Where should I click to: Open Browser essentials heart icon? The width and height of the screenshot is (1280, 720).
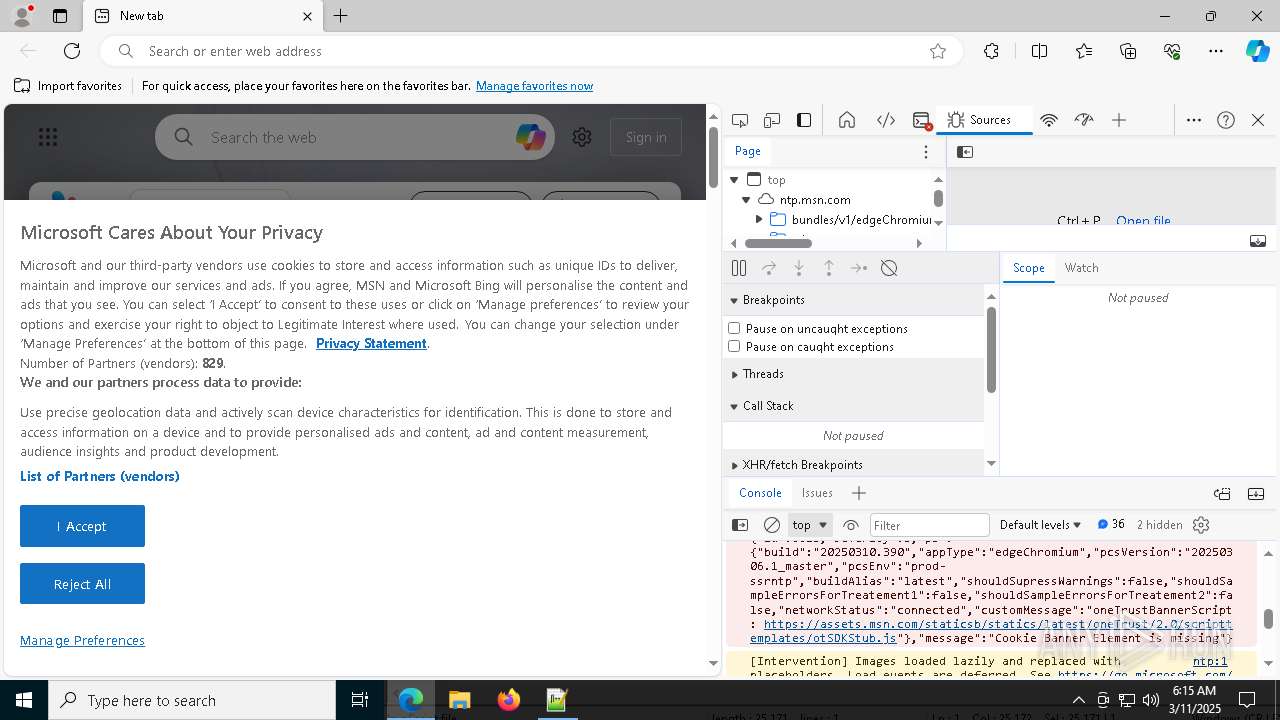(1172, 51)
